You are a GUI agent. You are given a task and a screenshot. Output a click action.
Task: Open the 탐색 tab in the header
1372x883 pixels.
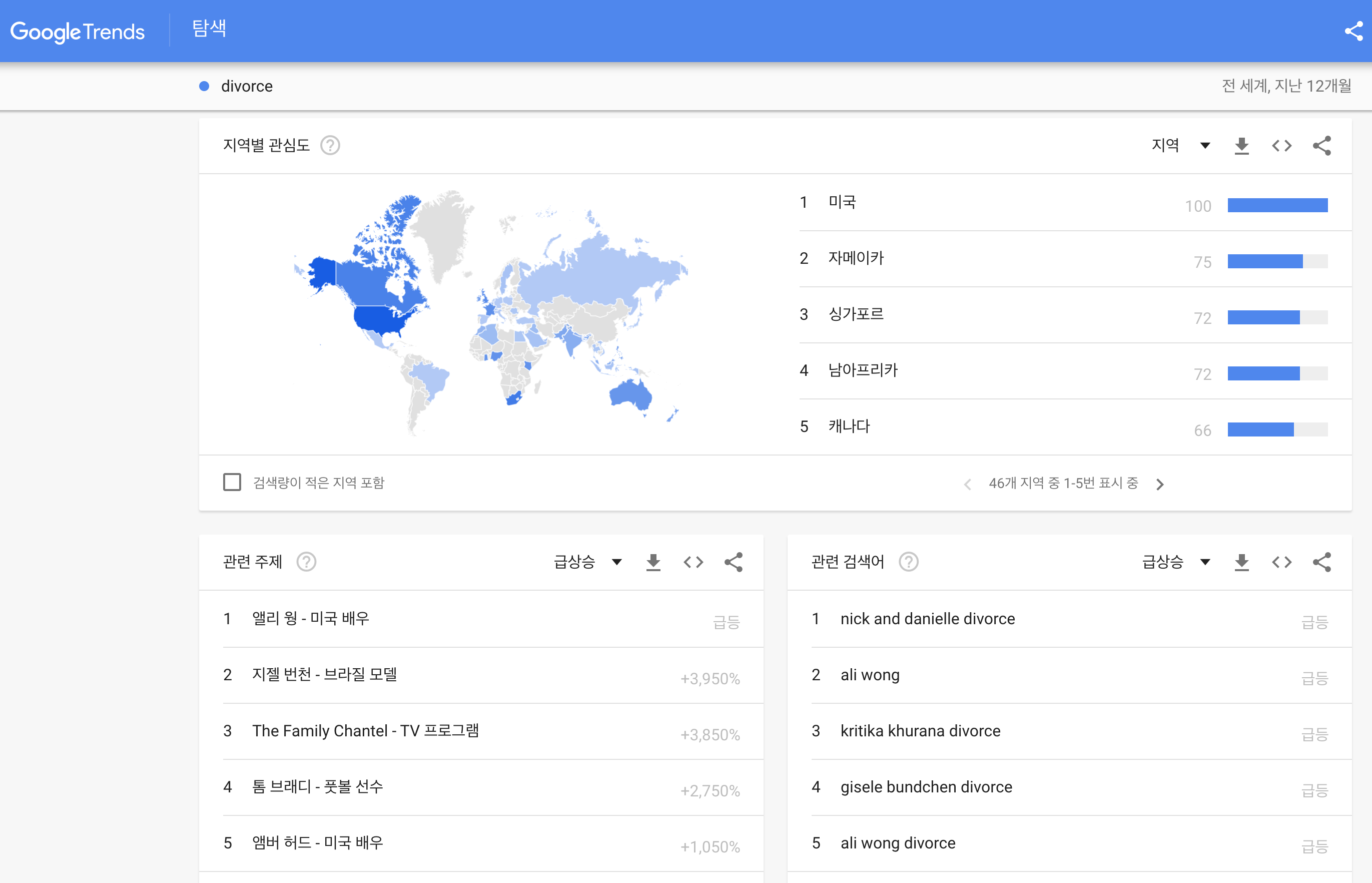209,29
